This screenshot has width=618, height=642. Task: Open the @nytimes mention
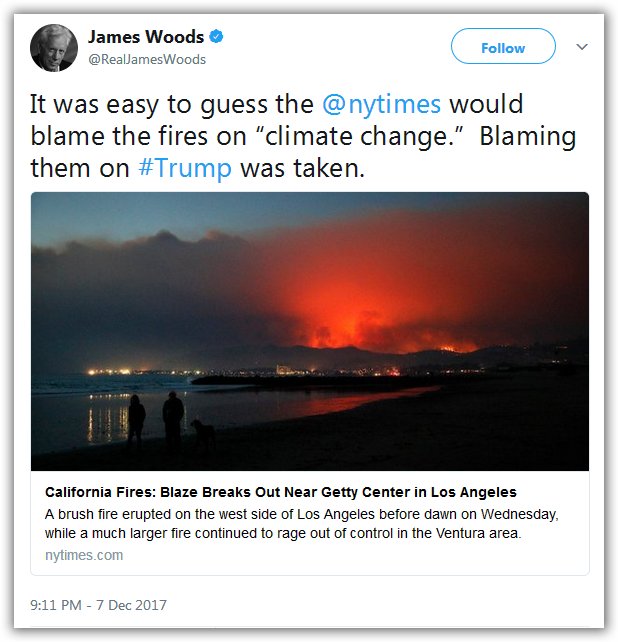click(x=381, y=104)
